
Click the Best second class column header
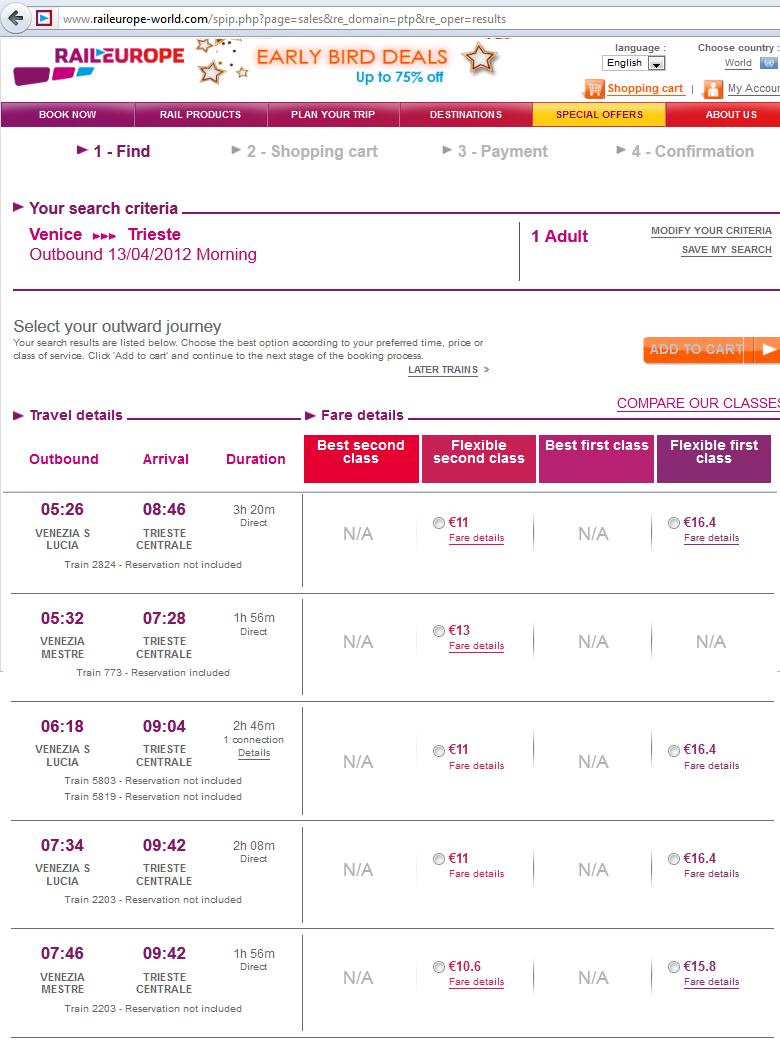(x=361, y=459)
